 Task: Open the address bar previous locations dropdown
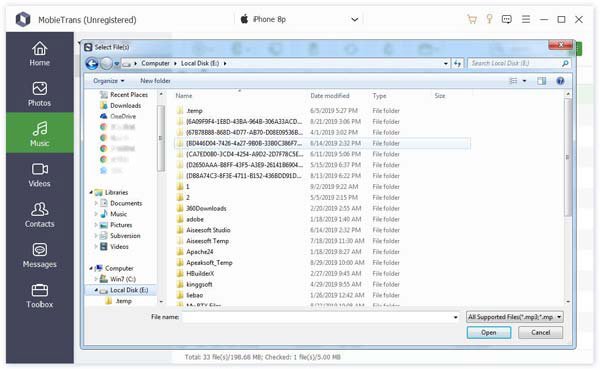446,64
